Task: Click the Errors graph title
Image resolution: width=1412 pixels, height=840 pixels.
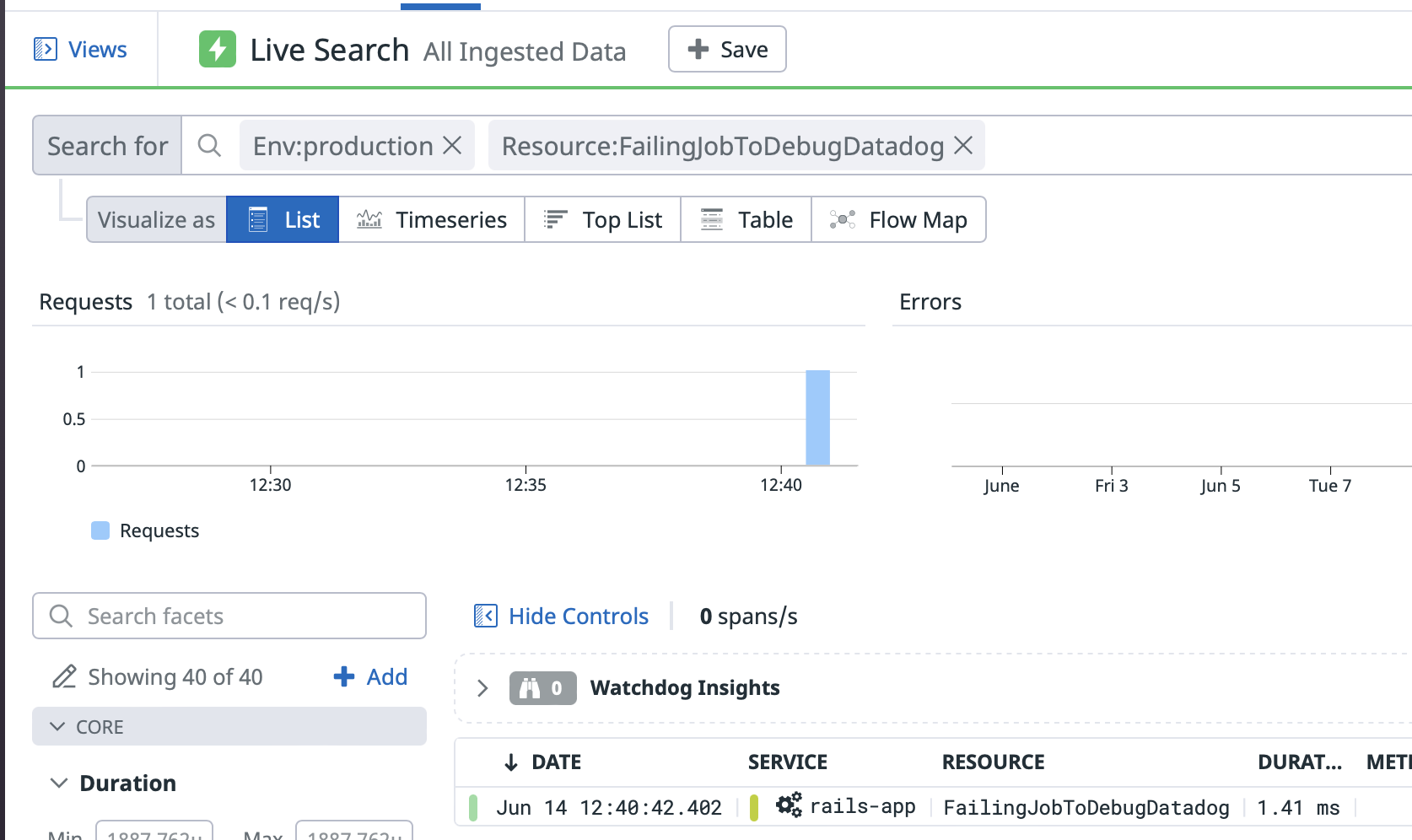Action: (x=930, y=301)
